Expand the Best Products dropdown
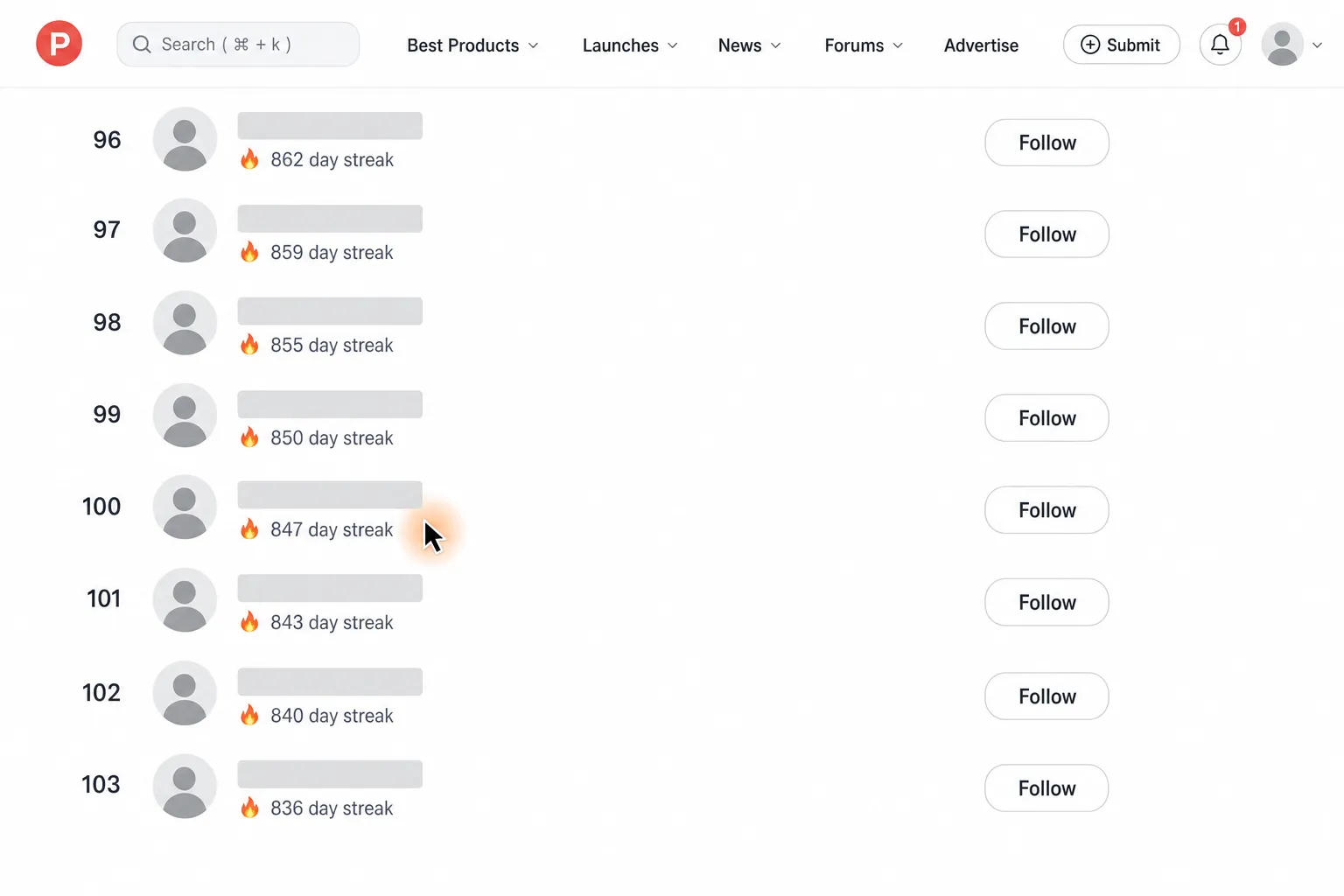 [472, 45]
